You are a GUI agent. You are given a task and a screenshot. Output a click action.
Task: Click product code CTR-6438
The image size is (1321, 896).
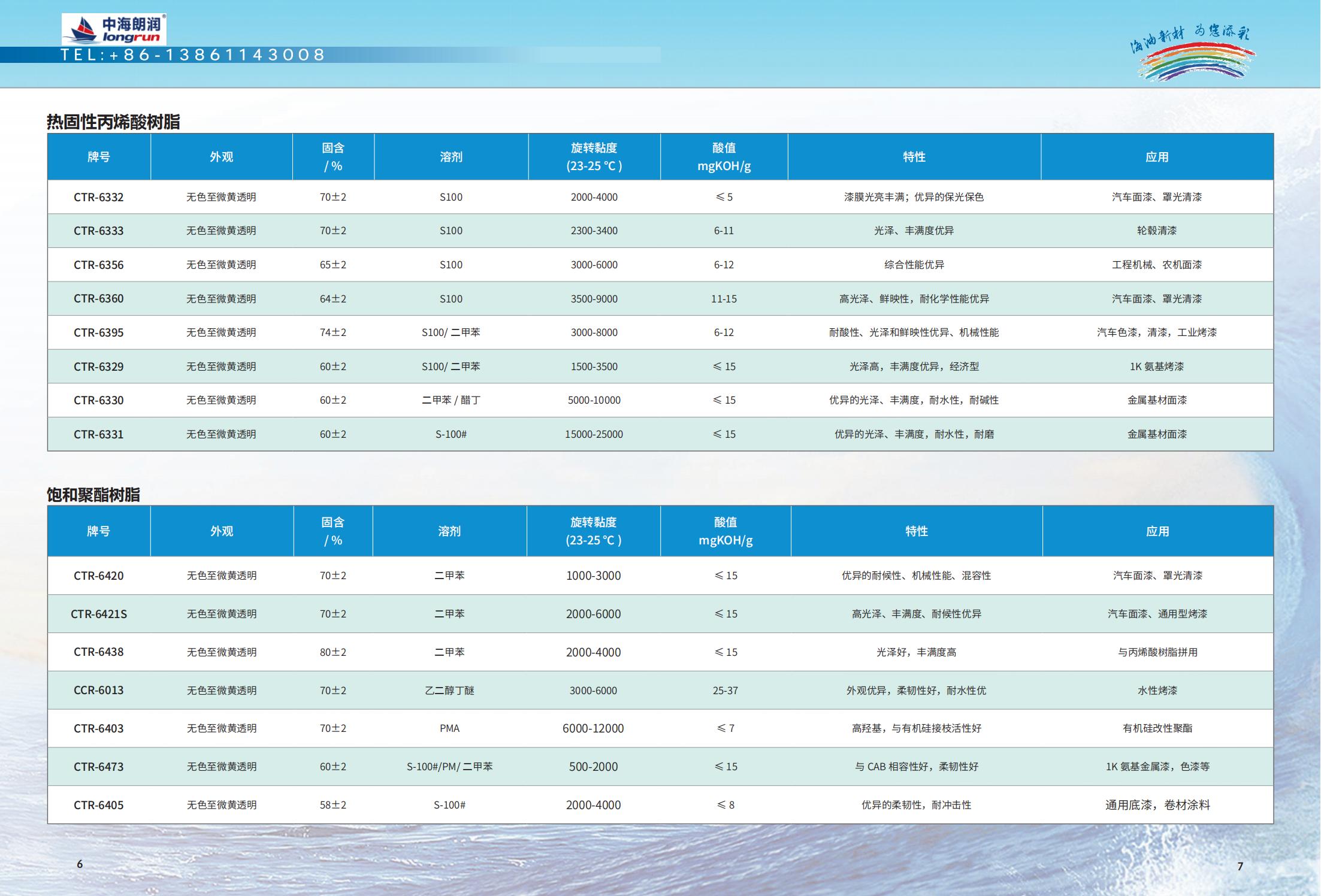[x=99, y=652]
